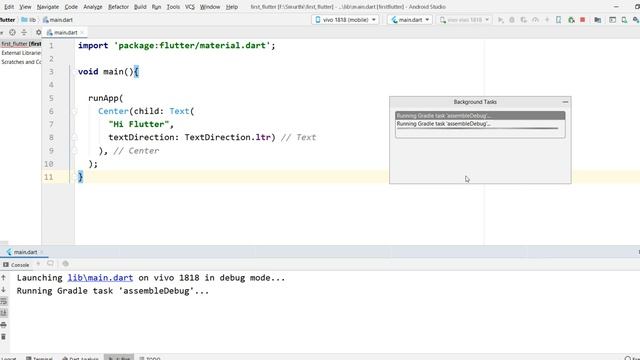Click the Print icon in console sidebar
640x360 pixels.
tap(4, 325)
